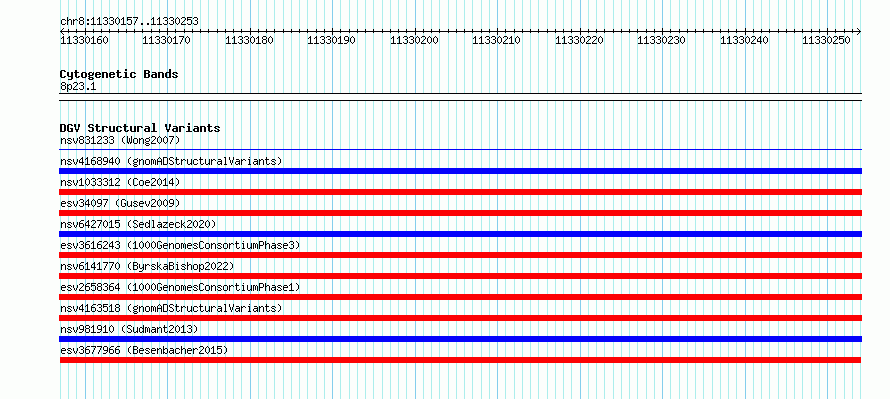Image resolution: width=890 pixels, height=399 pixels.
Task: Select the 8p23.1 band label
Action: point(78,87)
